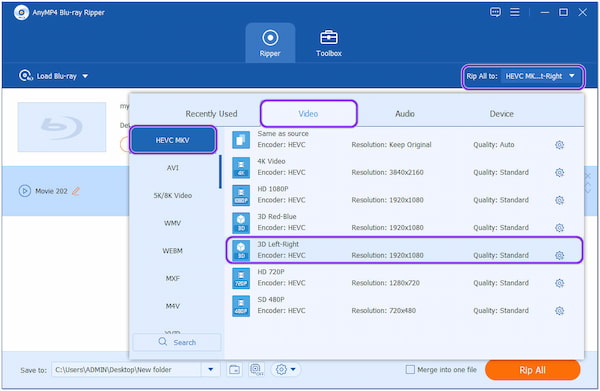Click the HD 720P preset icon

241,278
